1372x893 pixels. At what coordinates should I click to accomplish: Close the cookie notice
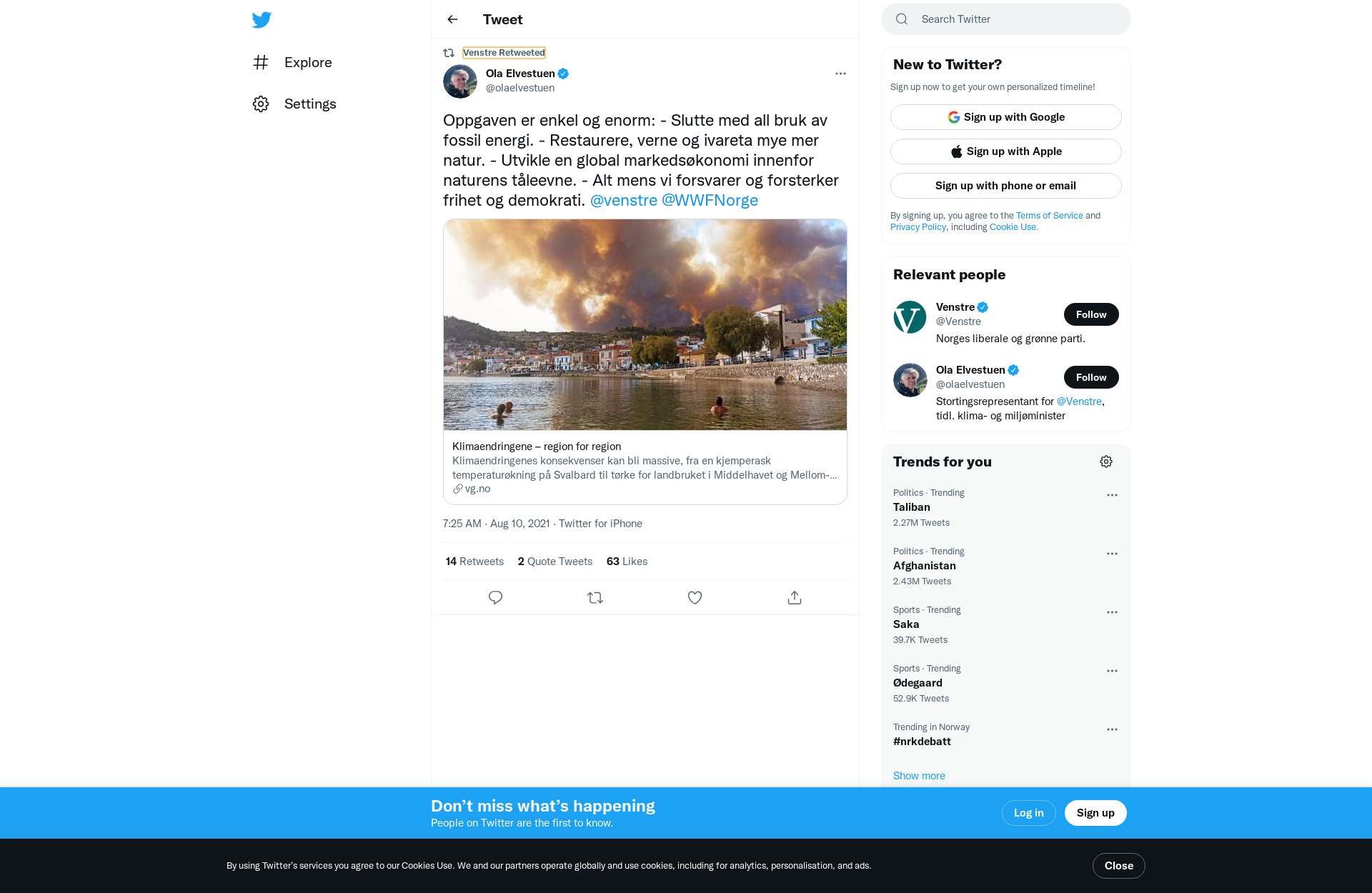coord(1118,866)
